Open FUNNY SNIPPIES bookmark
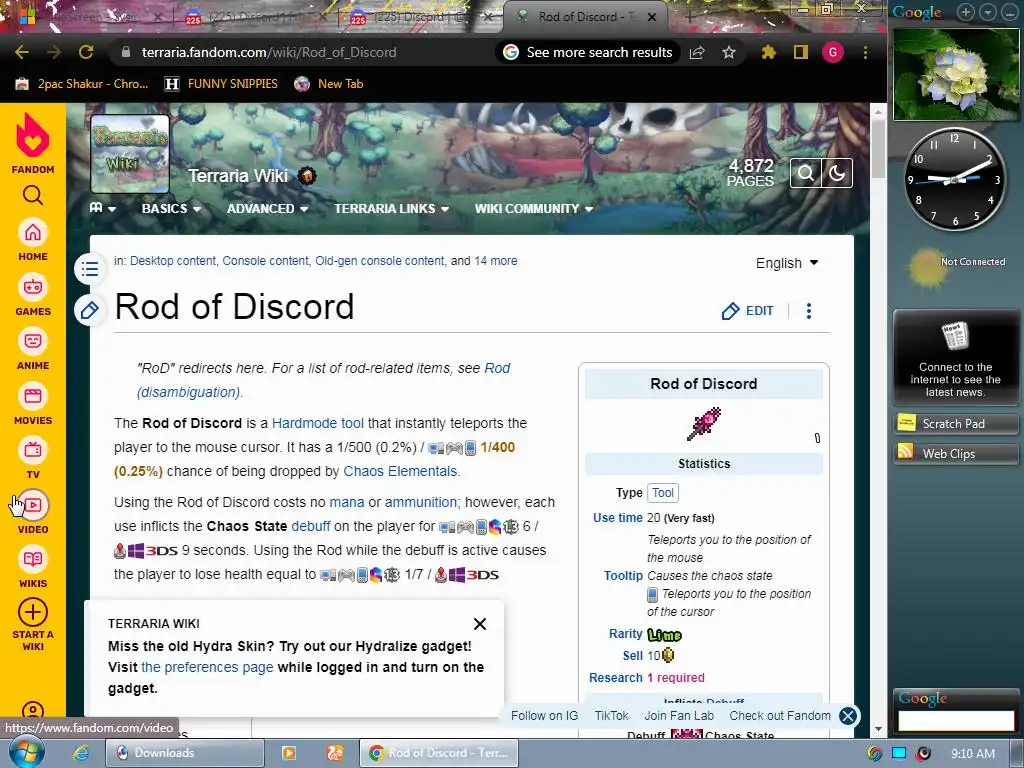Image resolution: width=1024 pixels, height=768 pixels. click(x=221, y=84)
